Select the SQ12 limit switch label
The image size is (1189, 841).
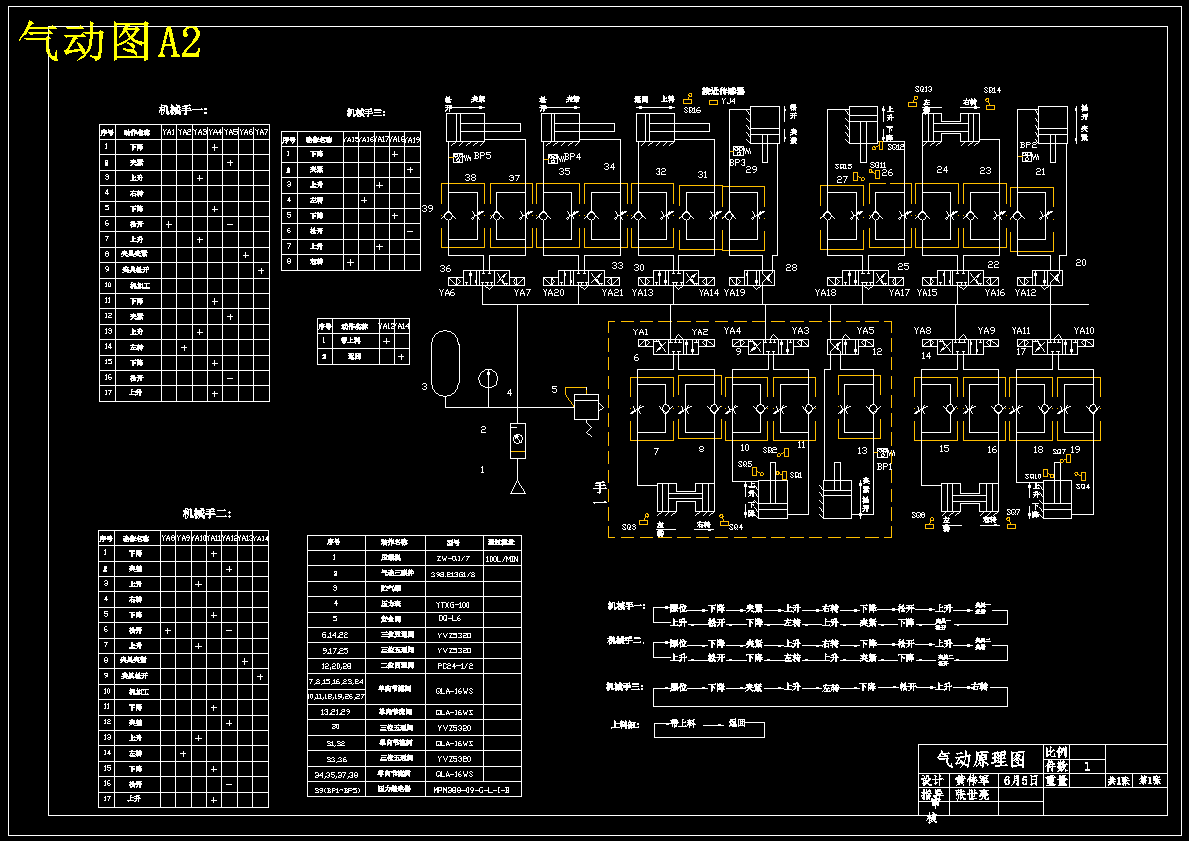[x=896, y=147]
